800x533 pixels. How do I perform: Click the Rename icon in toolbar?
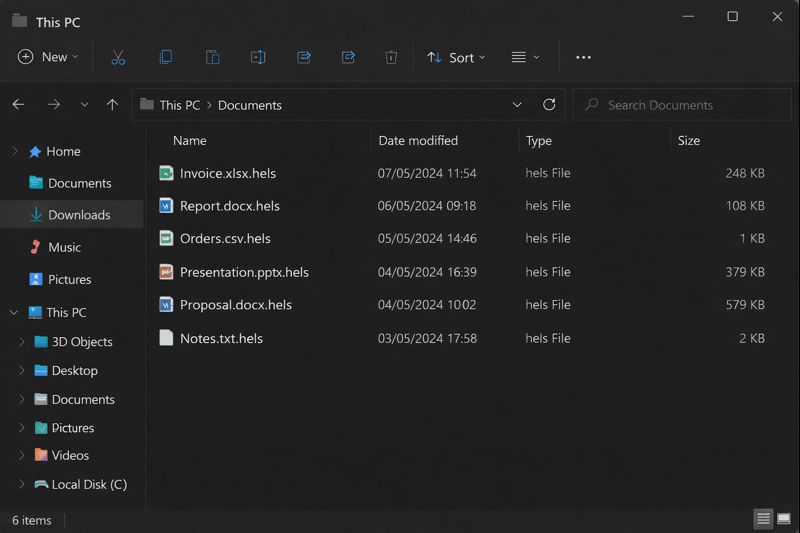coord(258,57)
